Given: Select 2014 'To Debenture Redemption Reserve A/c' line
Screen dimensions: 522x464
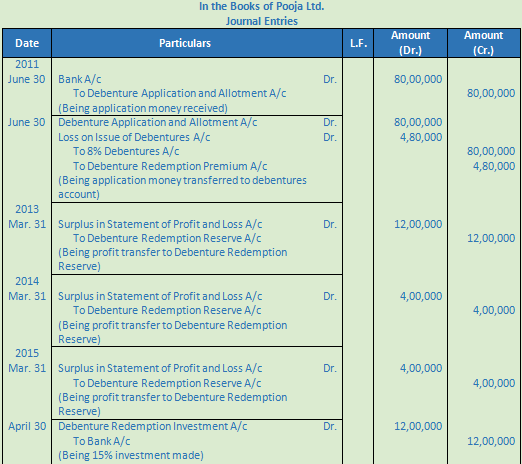Looking at the screenshot, I should [167, 310].
